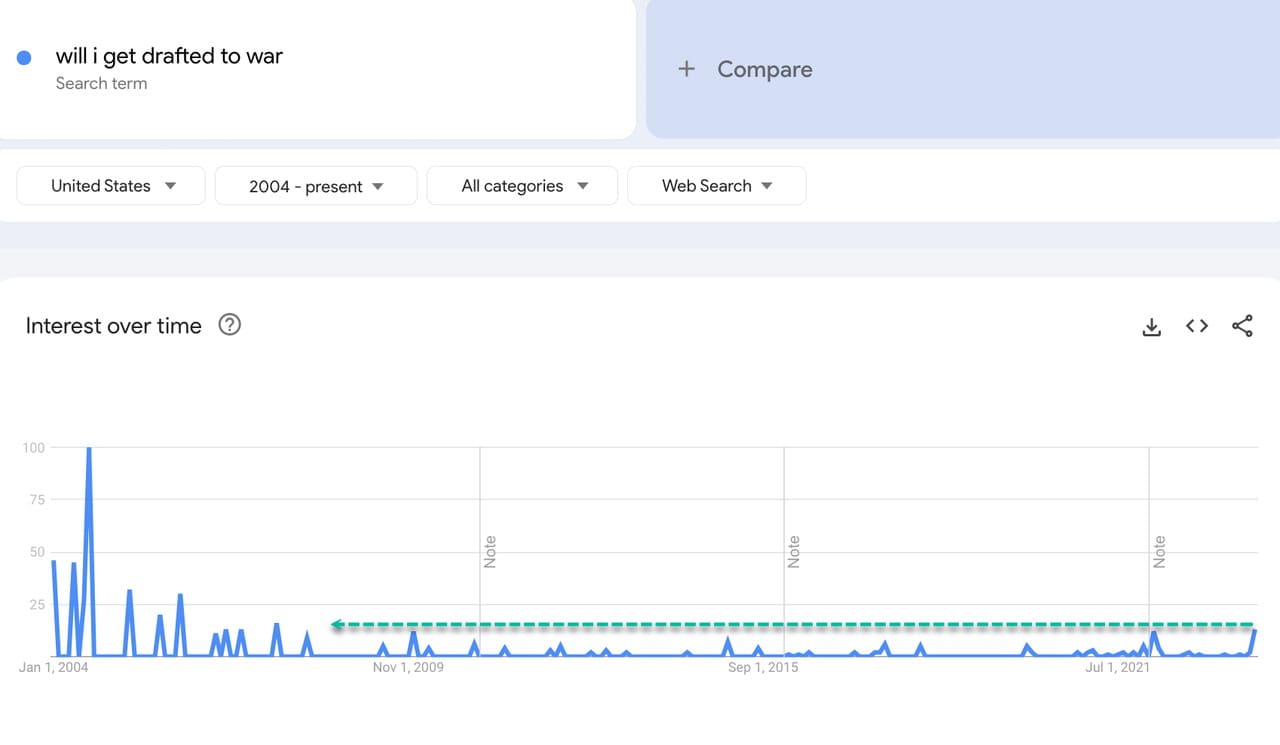Click the download CSV icon

[1152, 326]
